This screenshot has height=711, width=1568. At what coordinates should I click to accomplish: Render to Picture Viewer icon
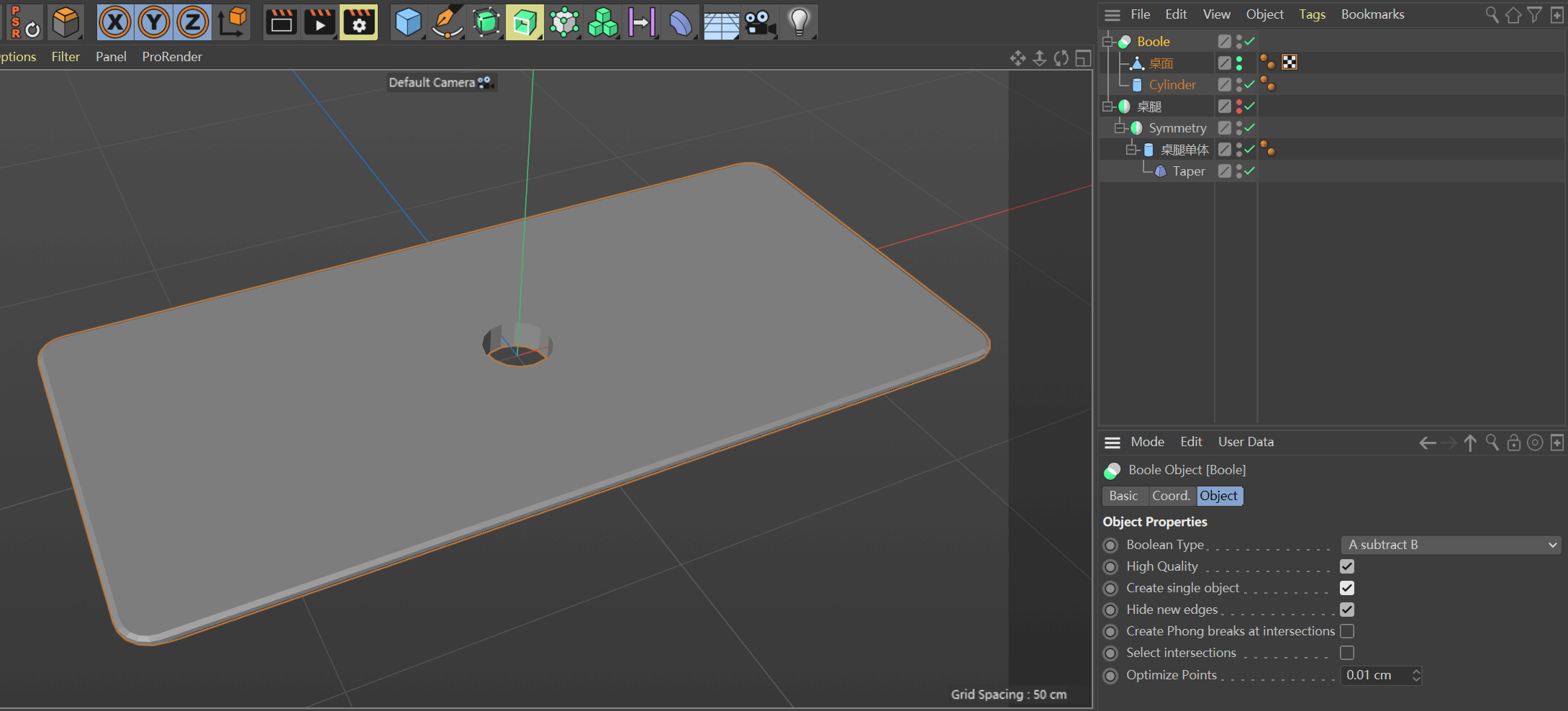320,22
